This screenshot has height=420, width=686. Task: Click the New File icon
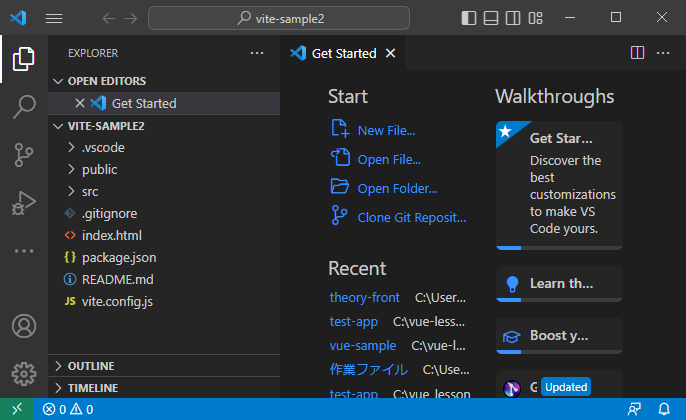[x=340, y=129]
